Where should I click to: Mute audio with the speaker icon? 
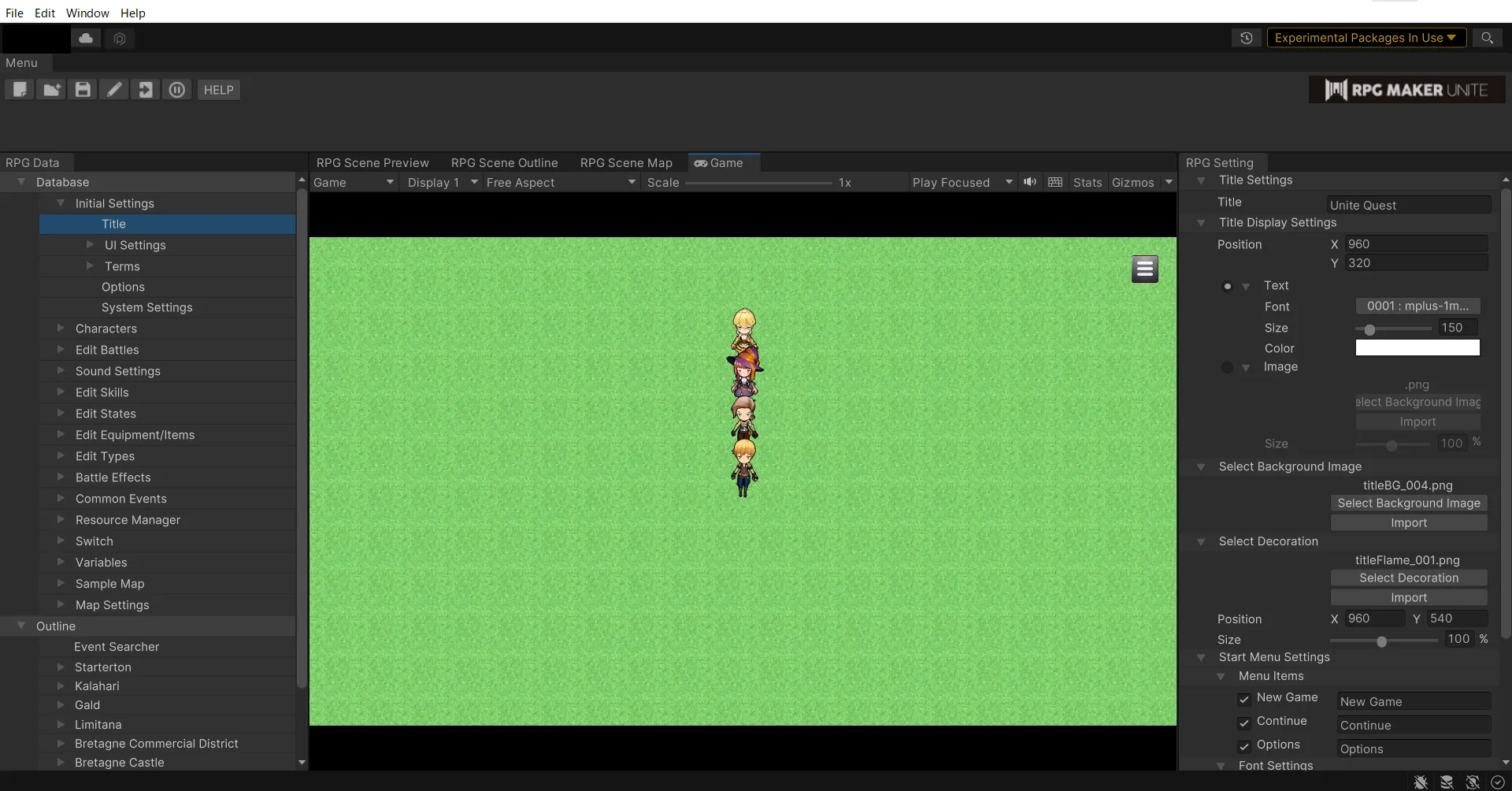[x=1030, y=182]
